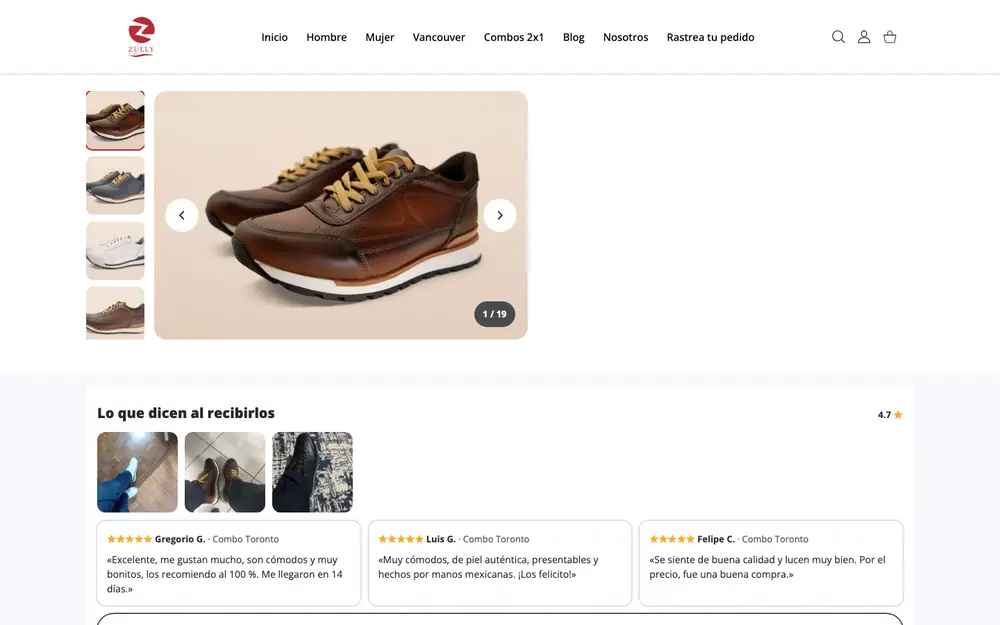Open the Mujer menu
The image size is (1000, 625).
(x=379, y=37)
